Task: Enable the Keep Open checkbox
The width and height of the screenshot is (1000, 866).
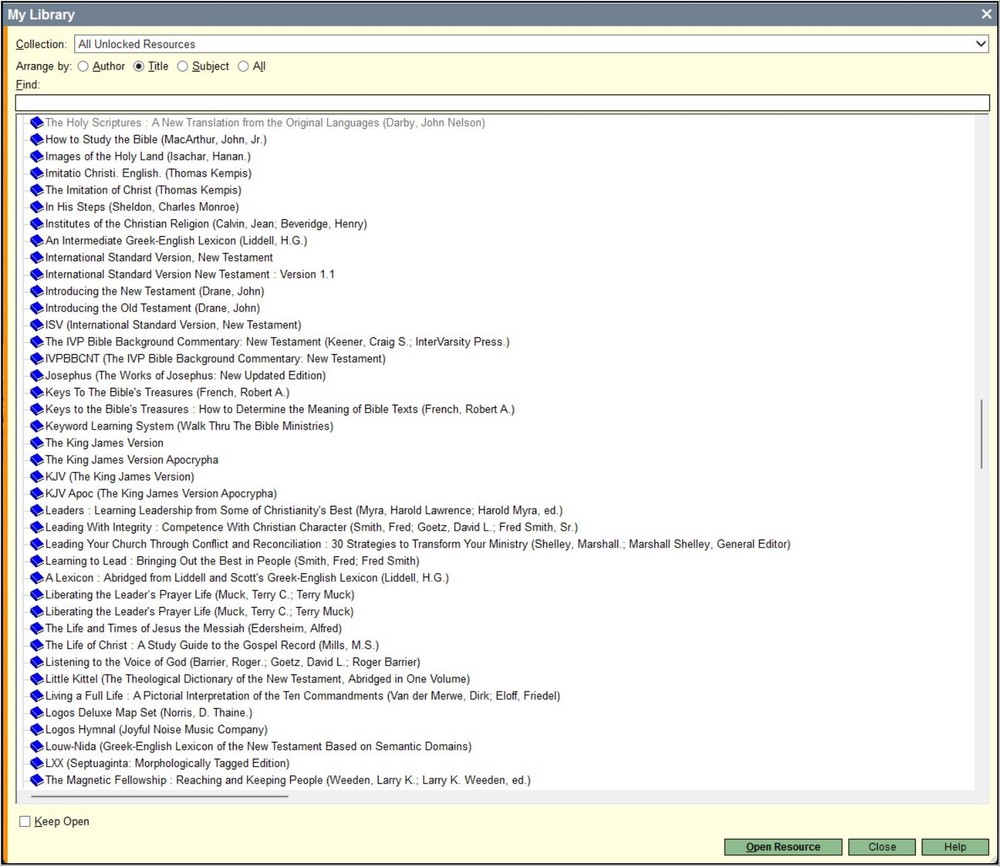Action: click(24, 820)
